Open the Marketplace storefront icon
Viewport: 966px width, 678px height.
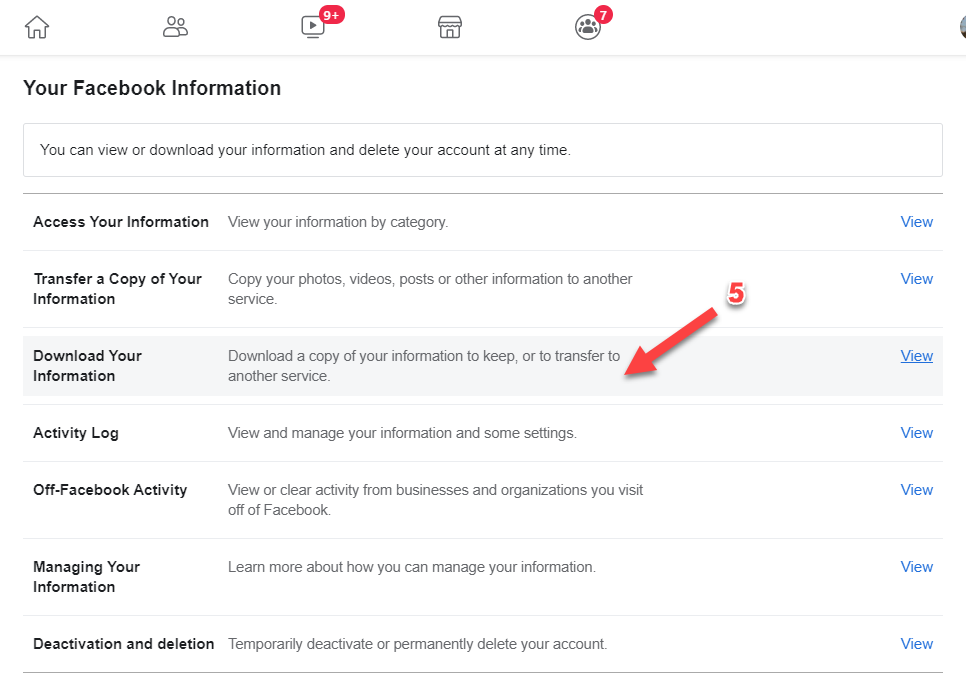[450, 27]
